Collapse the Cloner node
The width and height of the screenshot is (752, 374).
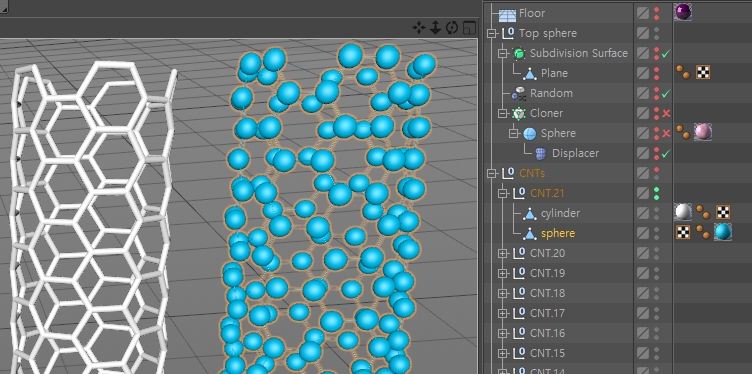pyautogui.click(x=503, y=114)
